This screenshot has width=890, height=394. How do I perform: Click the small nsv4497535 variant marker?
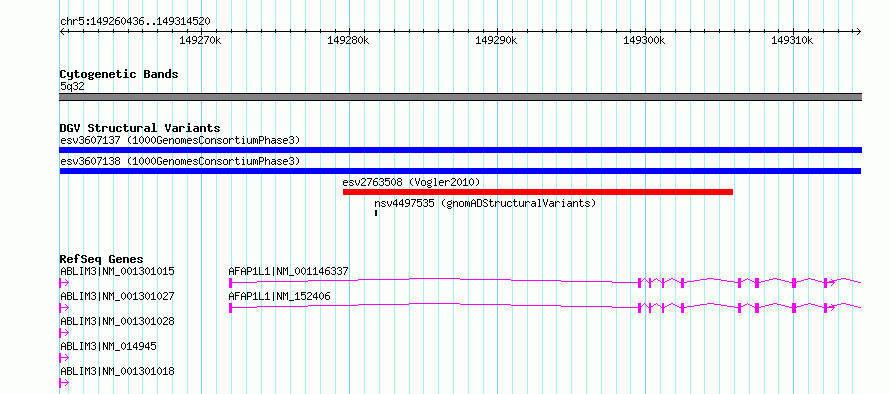pos(376,213)
